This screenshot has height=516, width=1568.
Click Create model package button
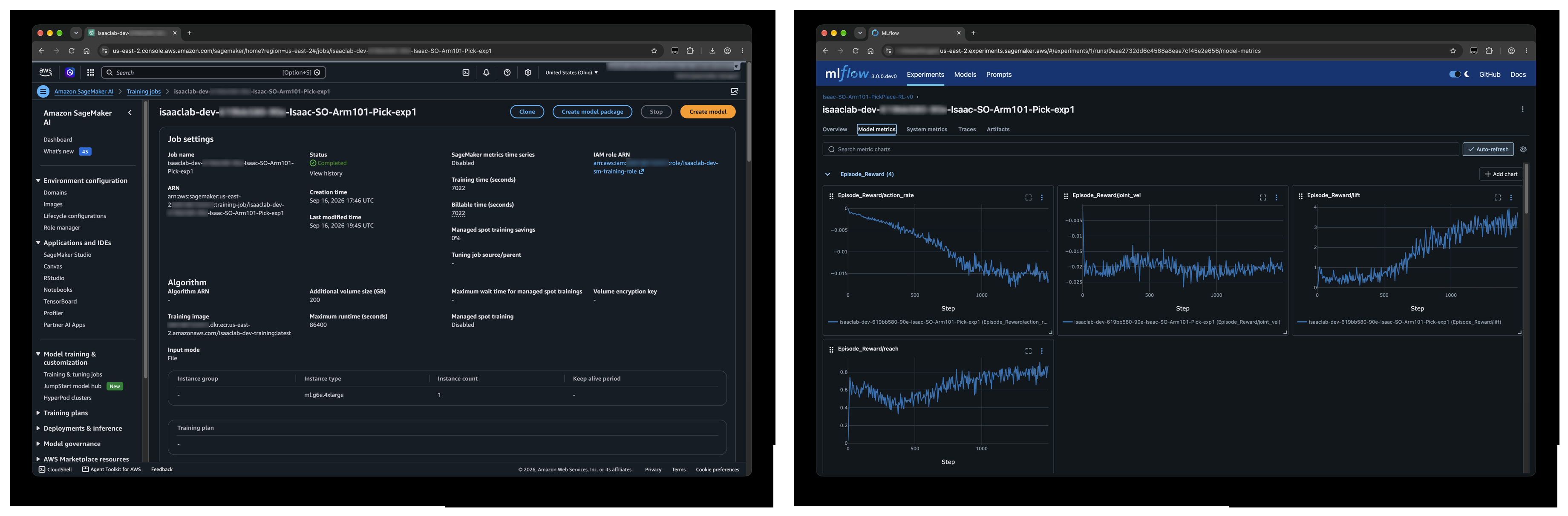[592, 112]
